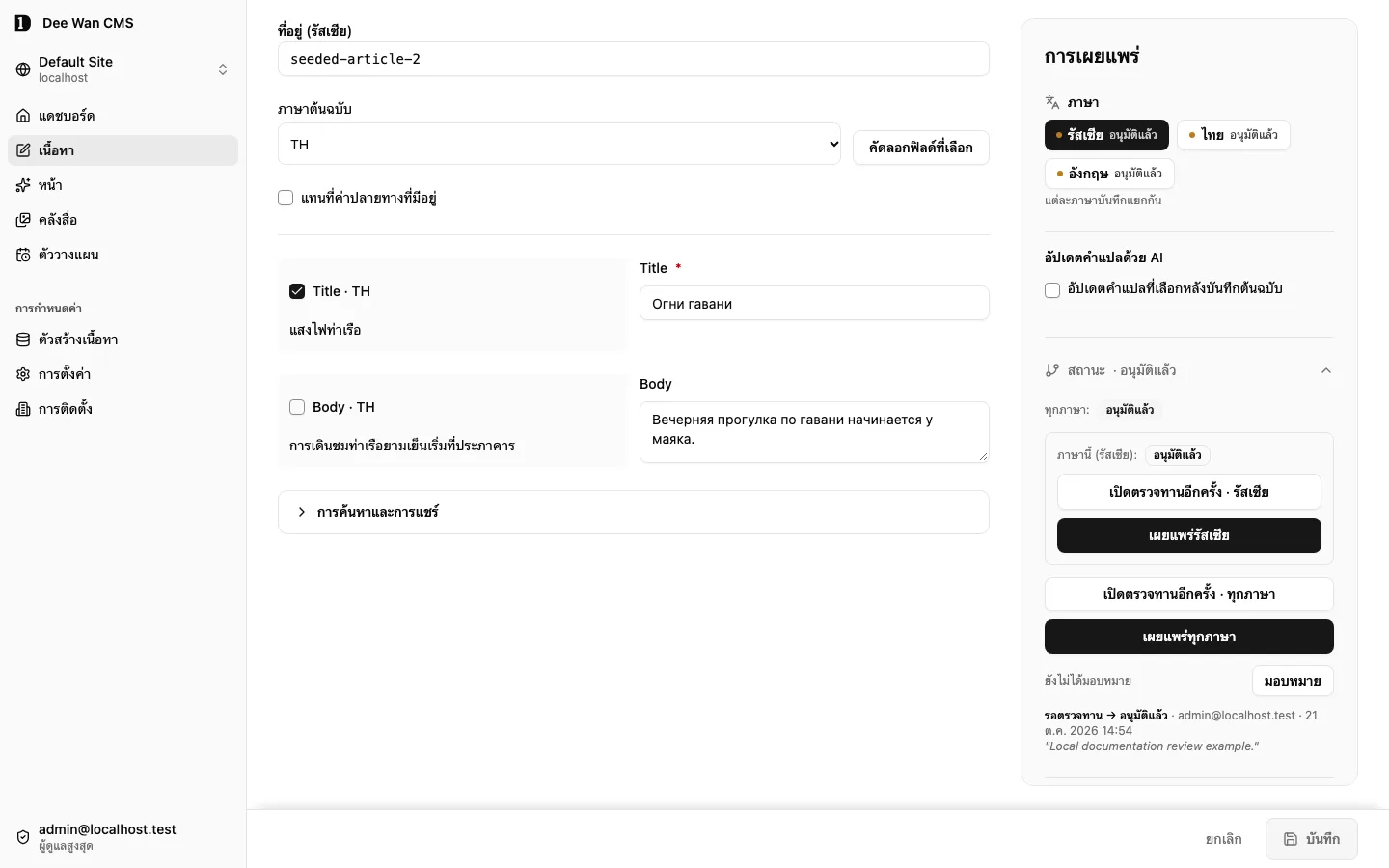This screenshot has height=868, width=1389.
Task: Switch to the อังกฤษ language chip
Action: [x=1109, y=174]
